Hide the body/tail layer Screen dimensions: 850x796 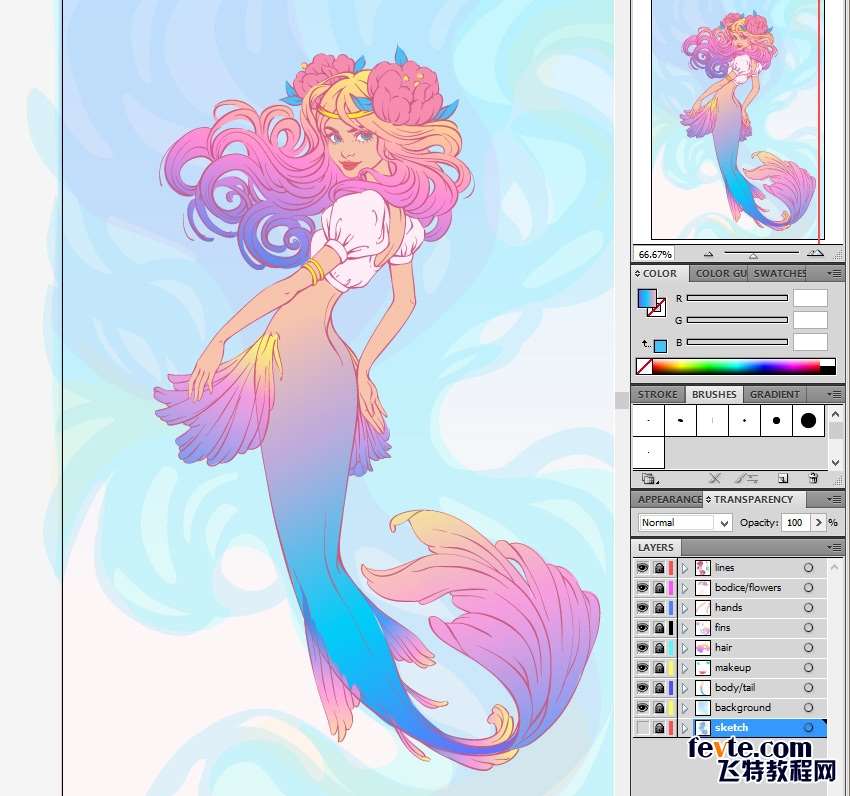coord(642,688)
